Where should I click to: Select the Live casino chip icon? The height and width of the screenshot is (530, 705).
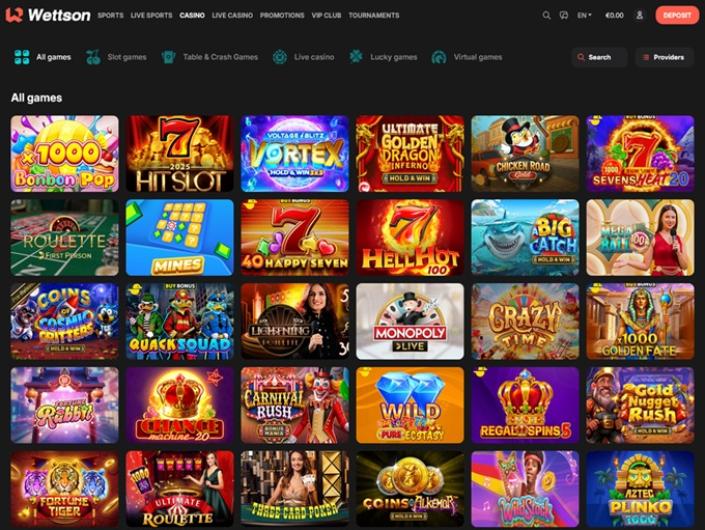click(280, 57)
